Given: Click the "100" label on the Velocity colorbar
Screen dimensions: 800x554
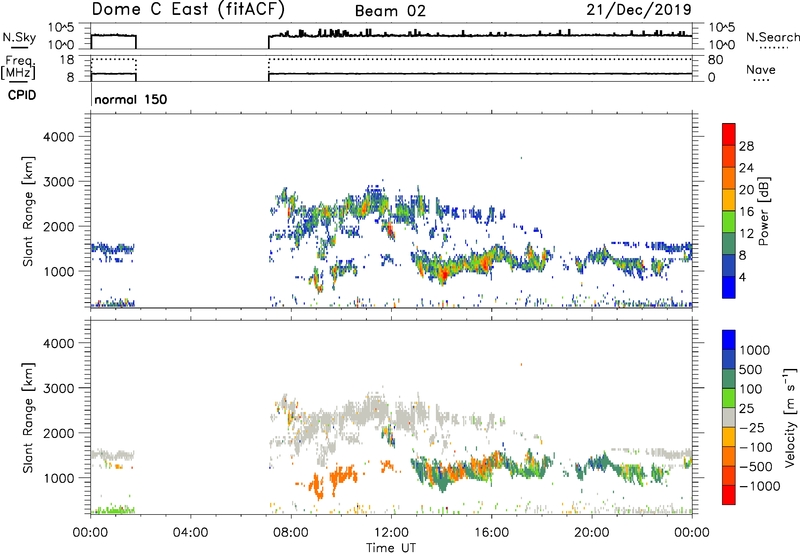Looking at the screenshot, I should pyautogui.click(x=751, y=389).
